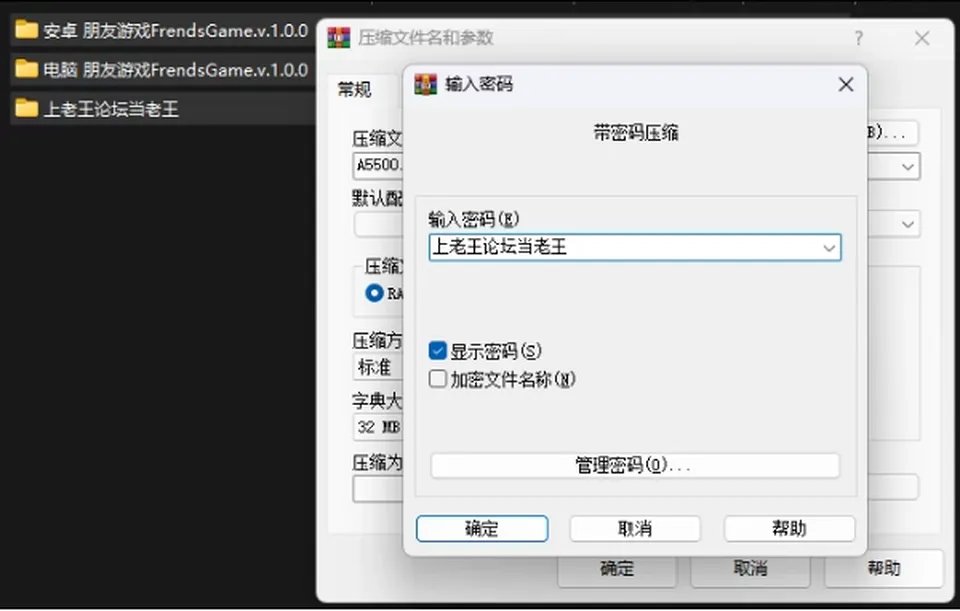Select the file name 电脑 朋友游戏FrendsGame.v.1.0.0
Viewport: 960px width, 611px height.
176,70
